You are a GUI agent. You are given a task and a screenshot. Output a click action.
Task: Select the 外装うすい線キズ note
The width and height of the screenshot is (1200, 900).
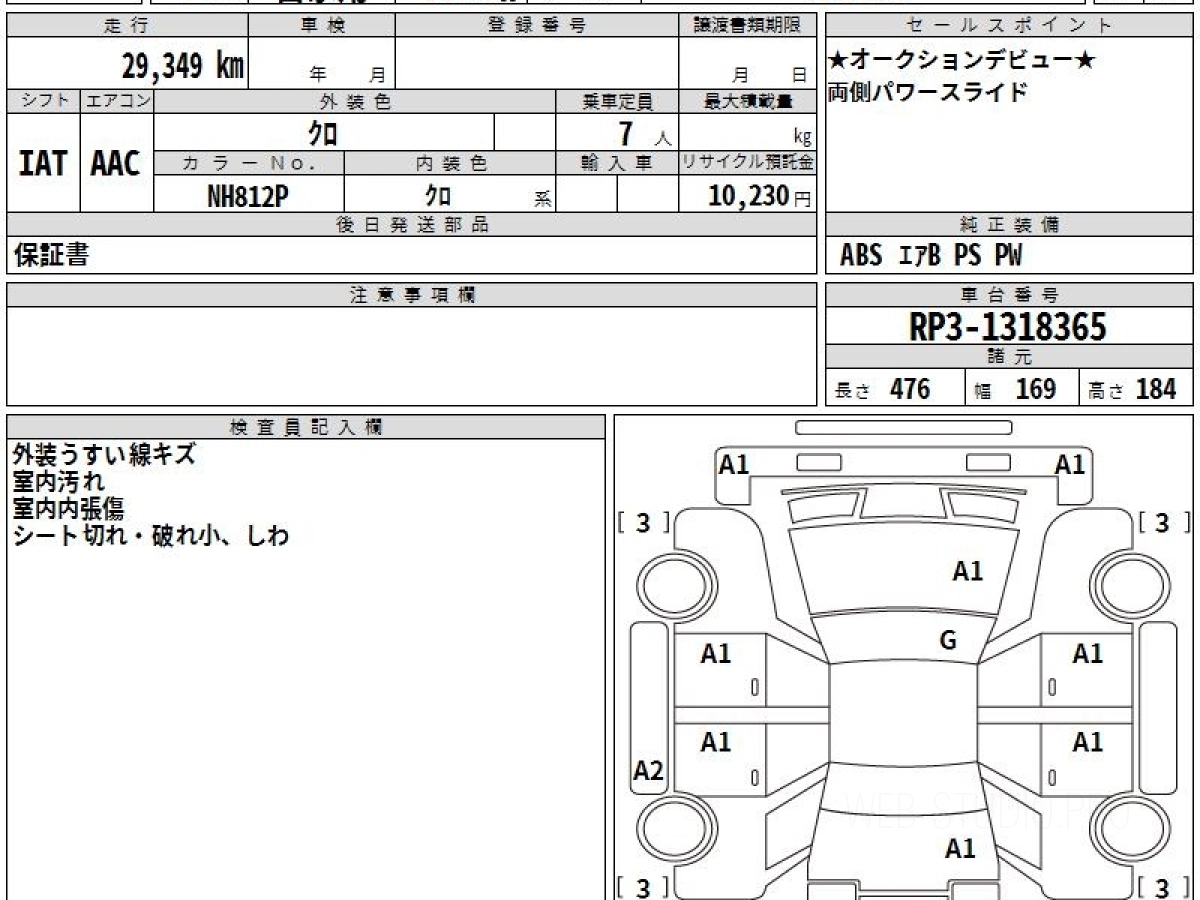[105, 454]
